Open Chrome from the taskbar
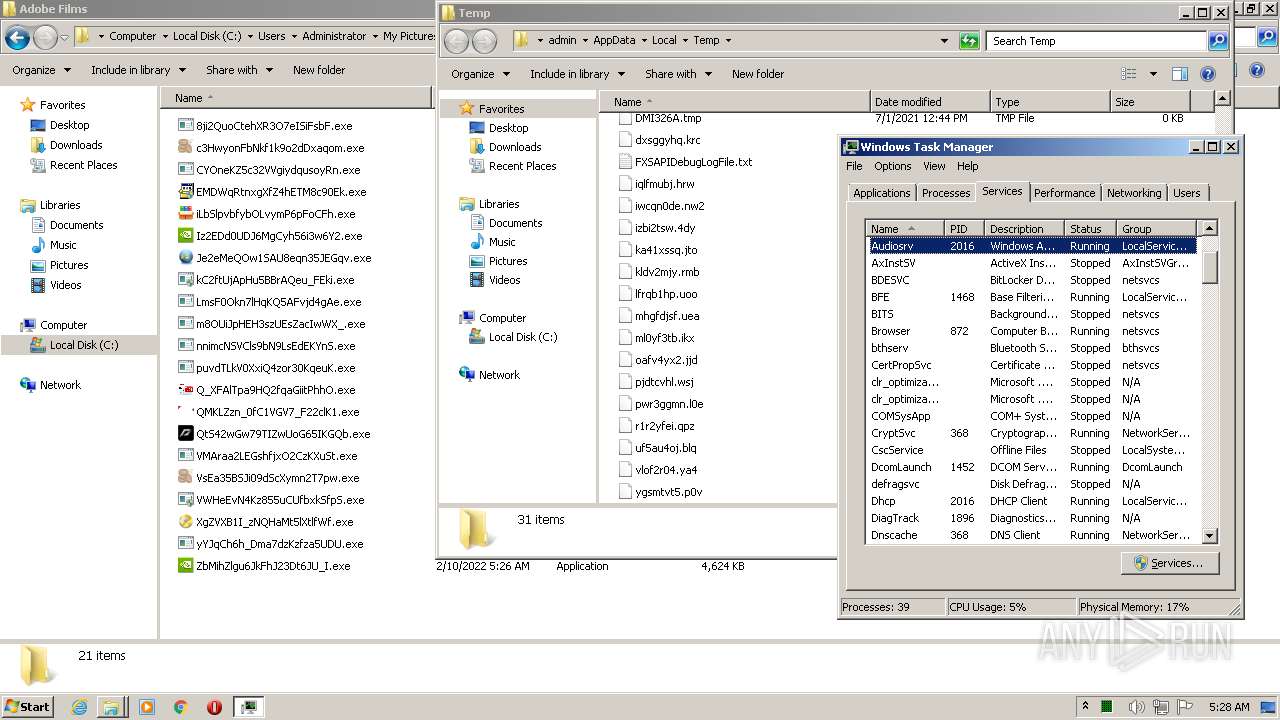 181,707
